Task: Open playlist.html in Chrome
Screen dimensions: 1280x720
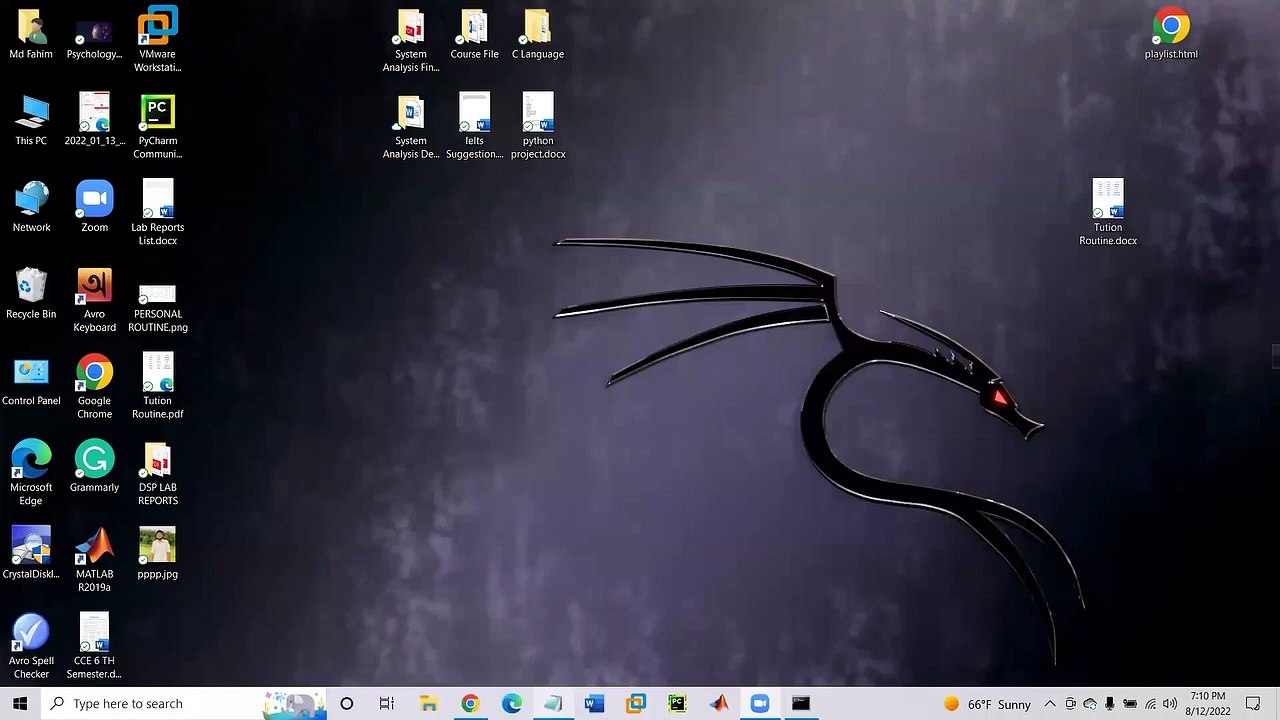Action: pos(1171,34)
